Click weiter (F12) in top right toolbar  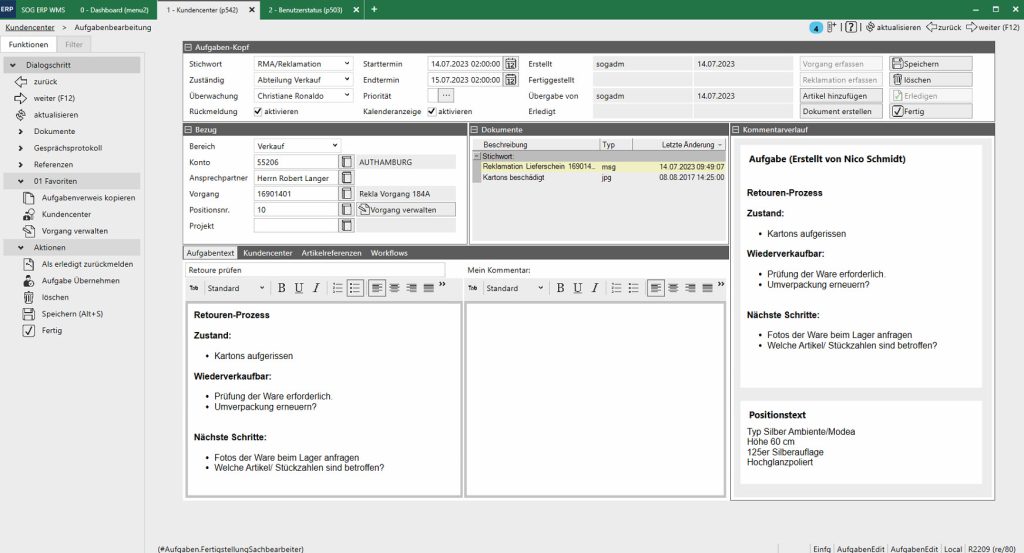993,27
